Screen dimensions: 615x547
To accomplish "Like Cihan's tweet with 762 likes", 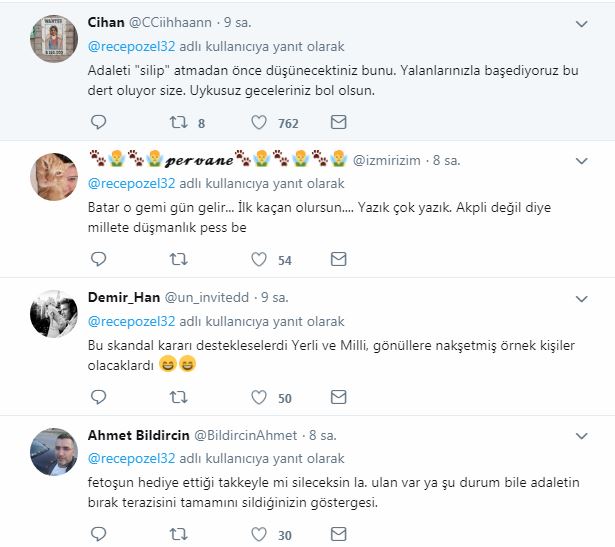I will [258, 123].
